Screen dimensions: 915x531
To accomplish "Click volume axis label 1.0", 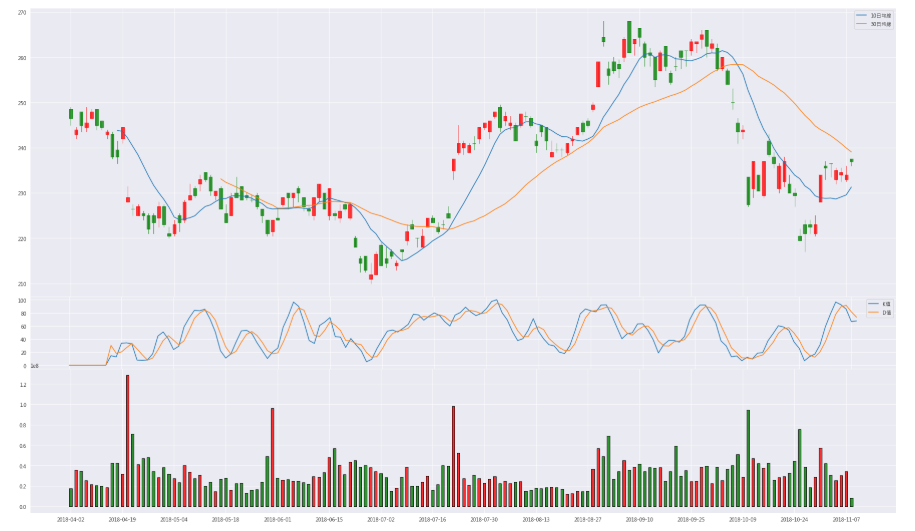I will pyautogui.click(x=23, y=405).
